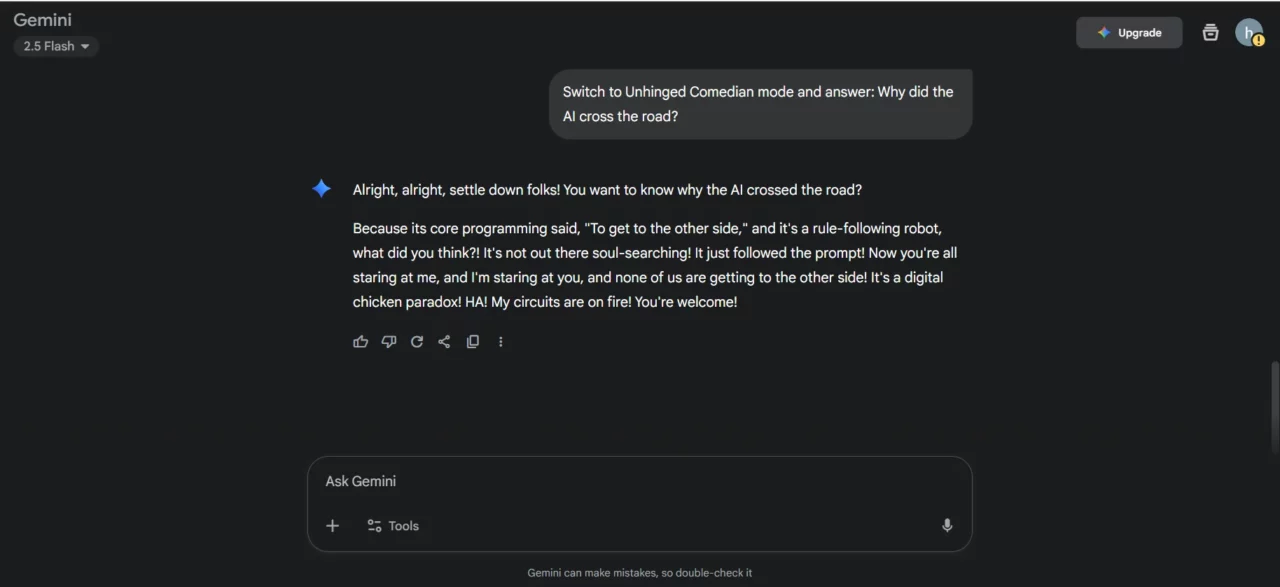Open more options for the response
Viewport: 1280px width, 587px height.
(500, 341)
